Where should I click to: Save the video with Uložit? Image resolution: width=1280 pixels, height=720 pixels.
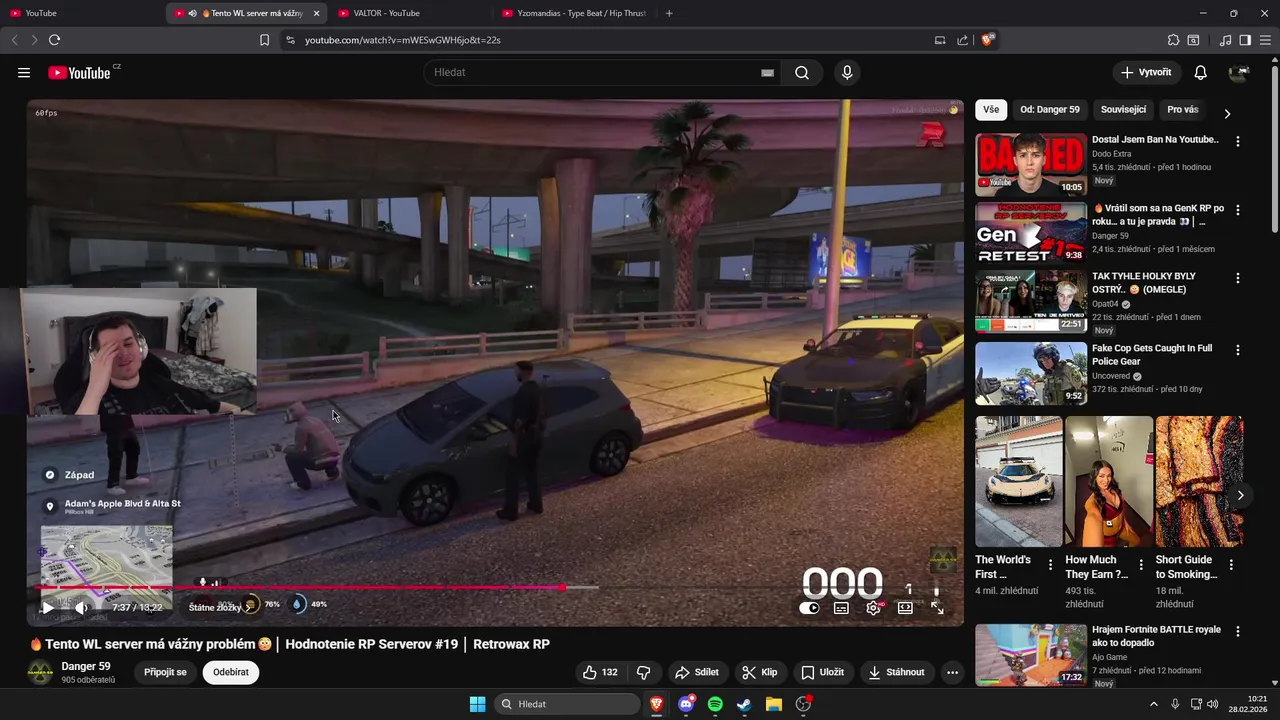coord(822,672)
